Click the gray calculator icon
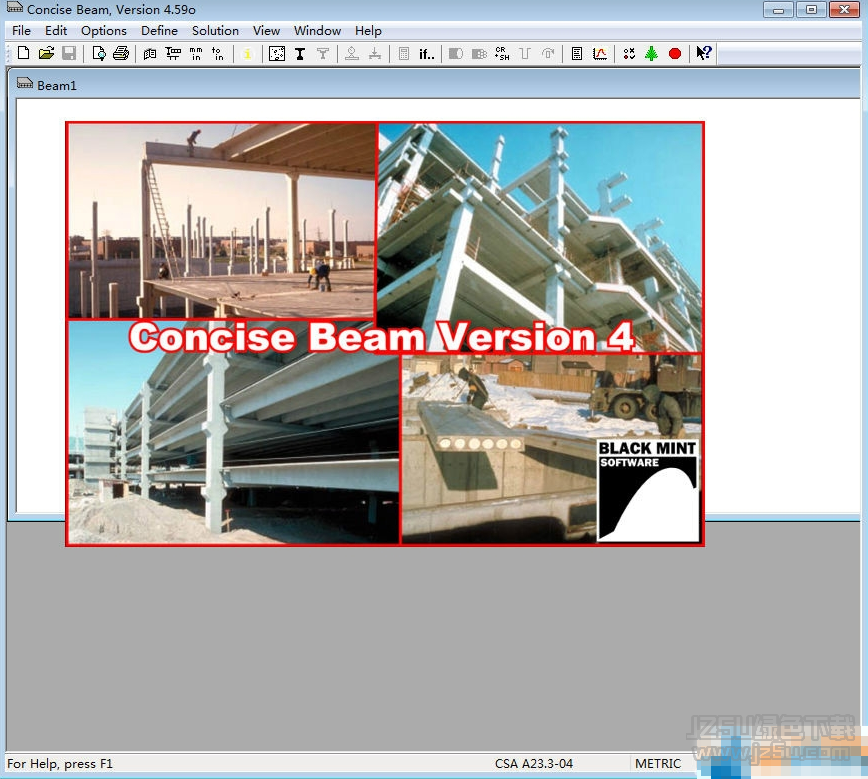868x779 pixels. pyautogui.click(x=404, y=54)
